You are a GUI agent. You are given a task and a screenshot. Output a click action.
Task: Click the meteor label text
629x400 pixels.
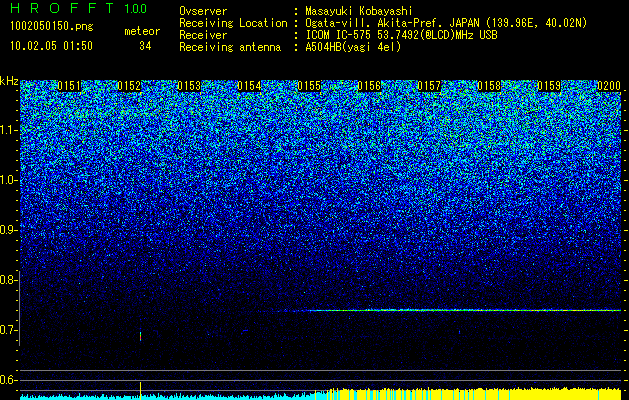pos(142,31)
